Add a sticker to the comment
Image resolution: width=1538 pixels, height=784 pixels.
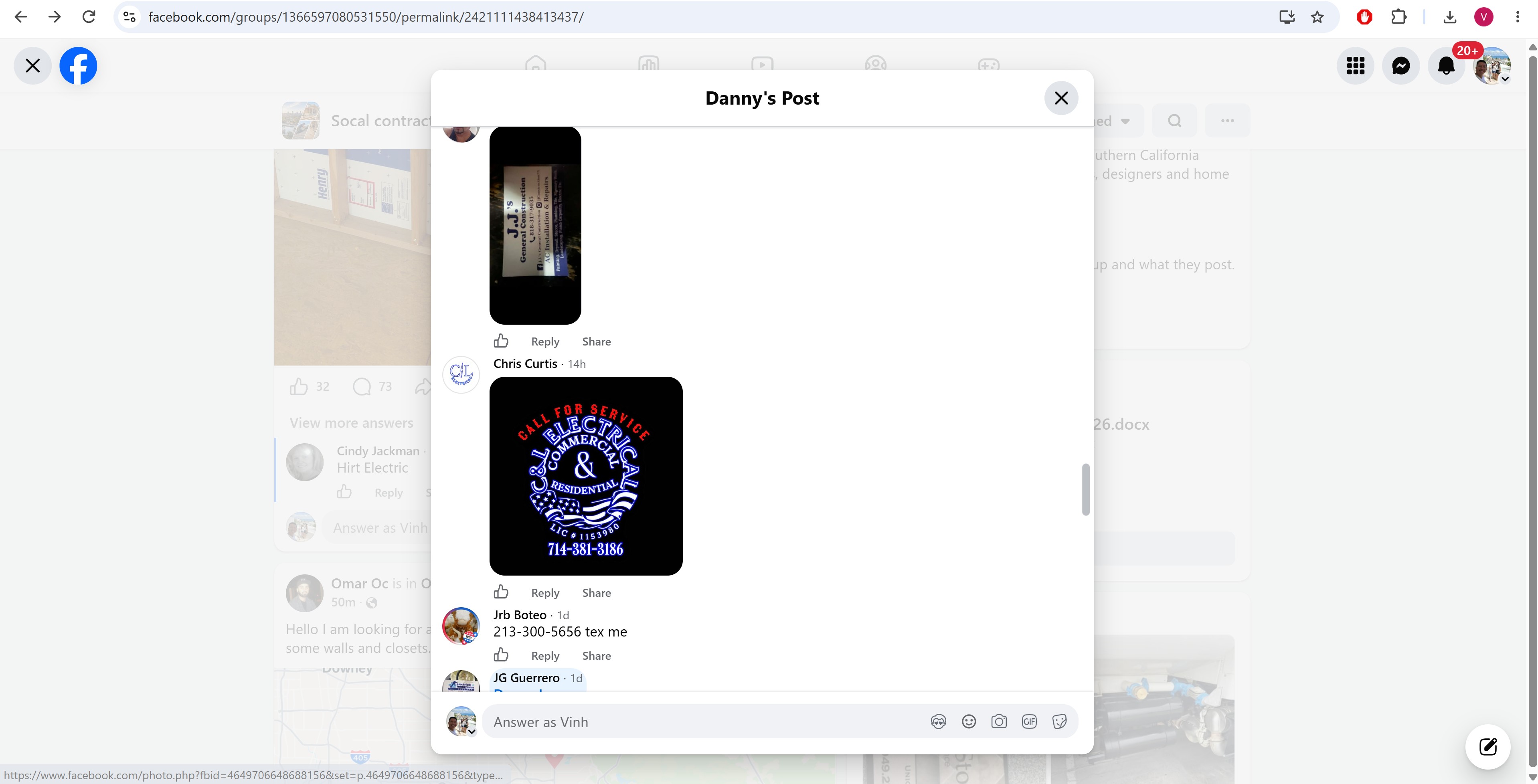(x=1060, y=722)
